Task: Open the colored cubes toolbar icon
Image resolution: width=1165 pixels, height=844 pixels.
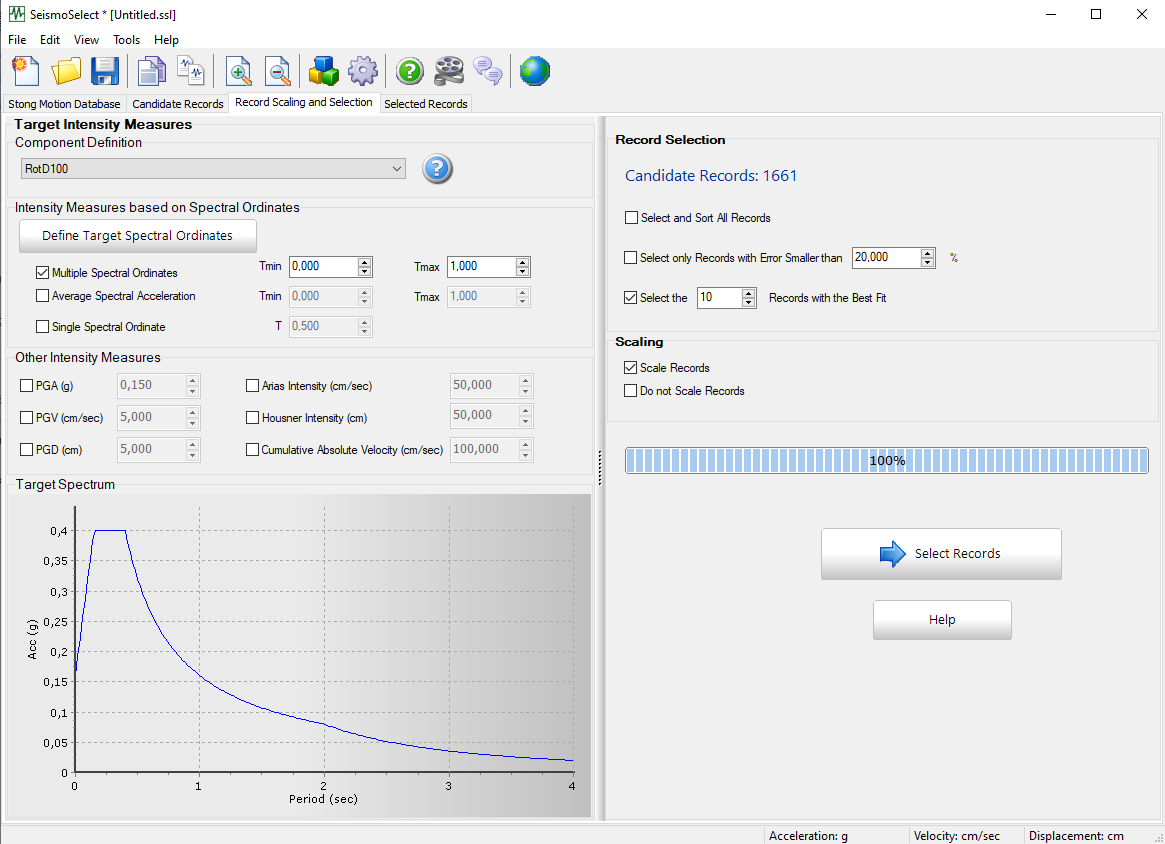Action: pos(323,71)
